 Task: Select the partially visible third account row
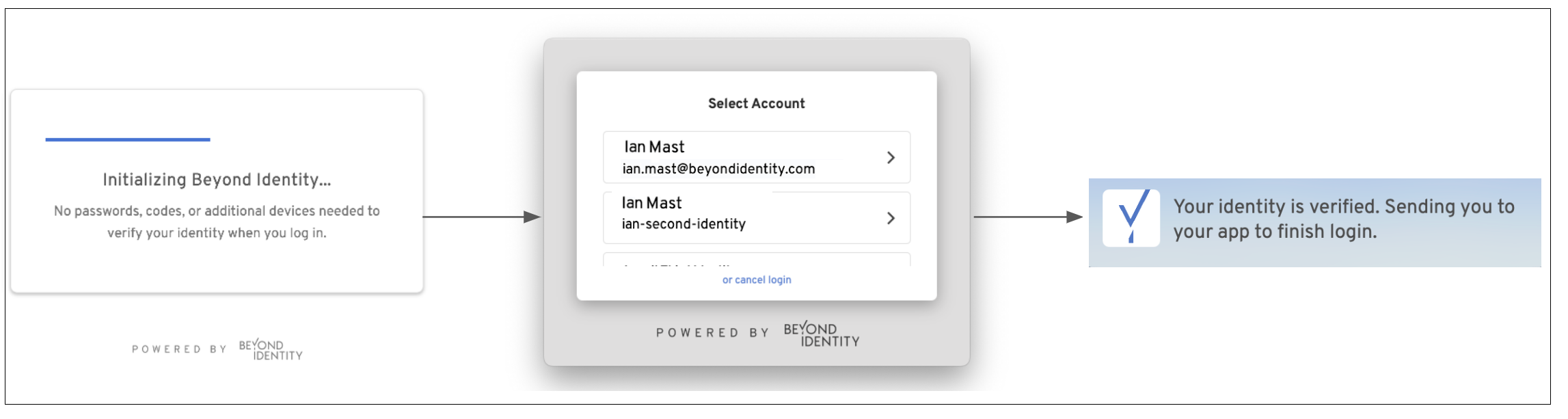pos(756,261)
